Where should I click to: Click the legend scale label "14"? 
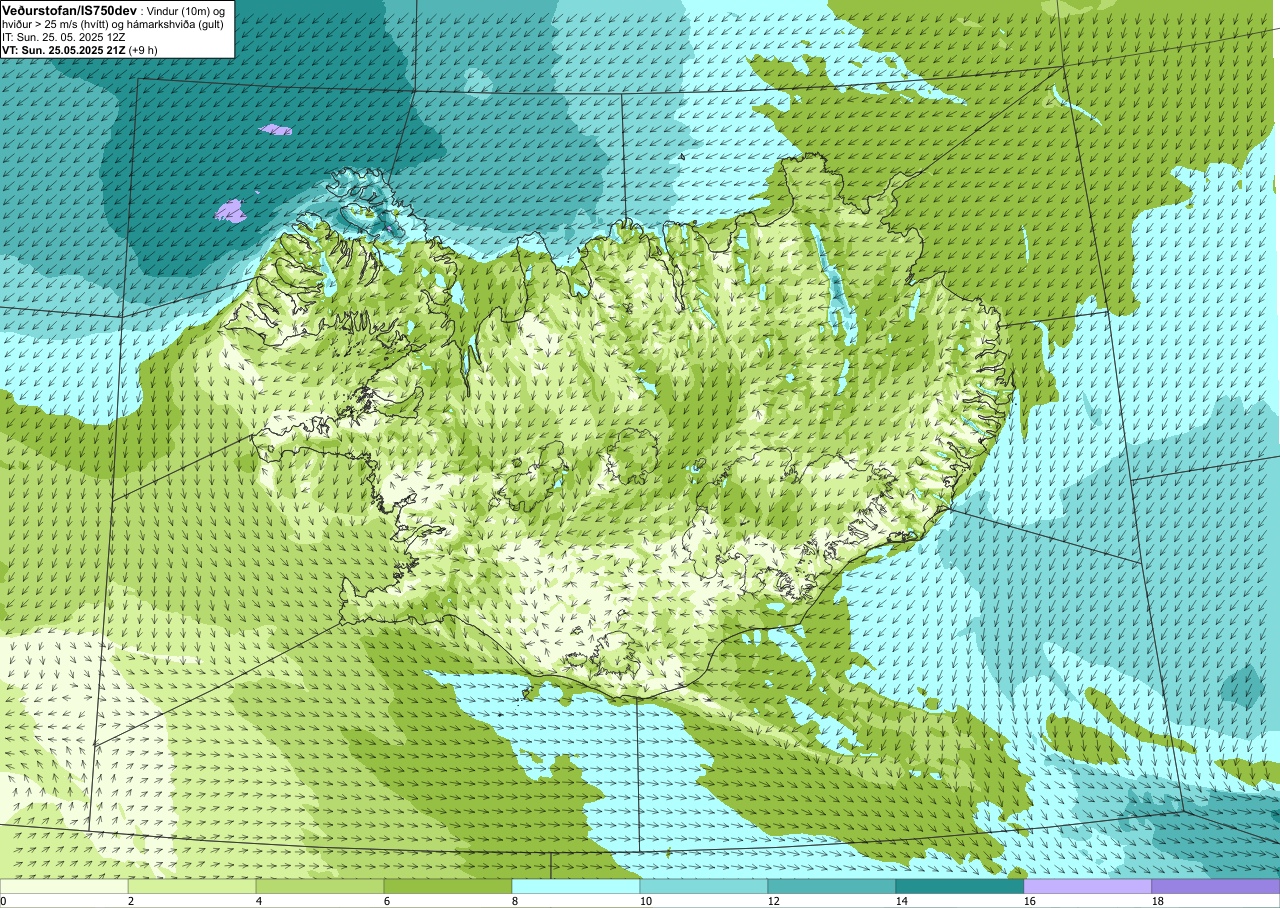click(x=902, y=901)
